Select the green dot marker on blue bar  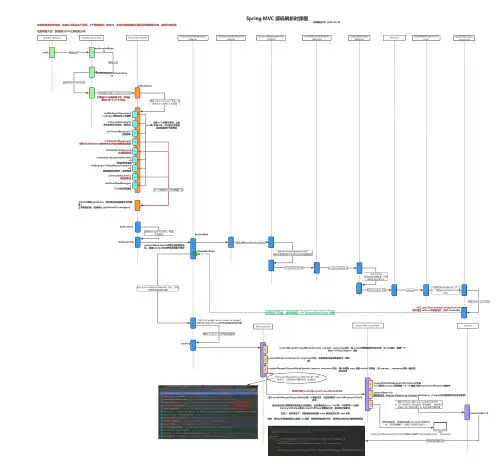[x=196, y=254]
